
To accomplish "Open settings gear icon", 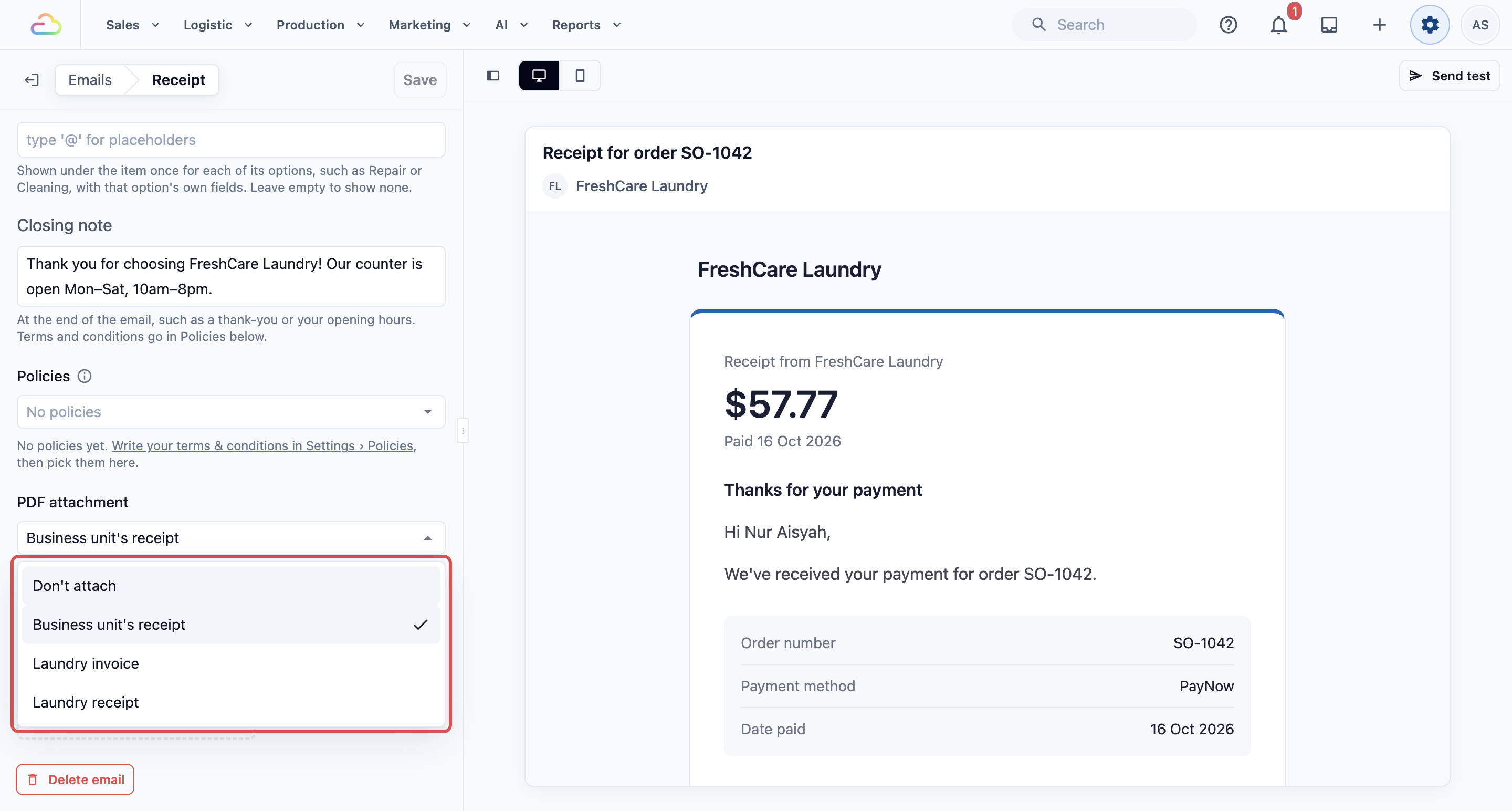I will pyautogui.click(x=1430, y=25).
